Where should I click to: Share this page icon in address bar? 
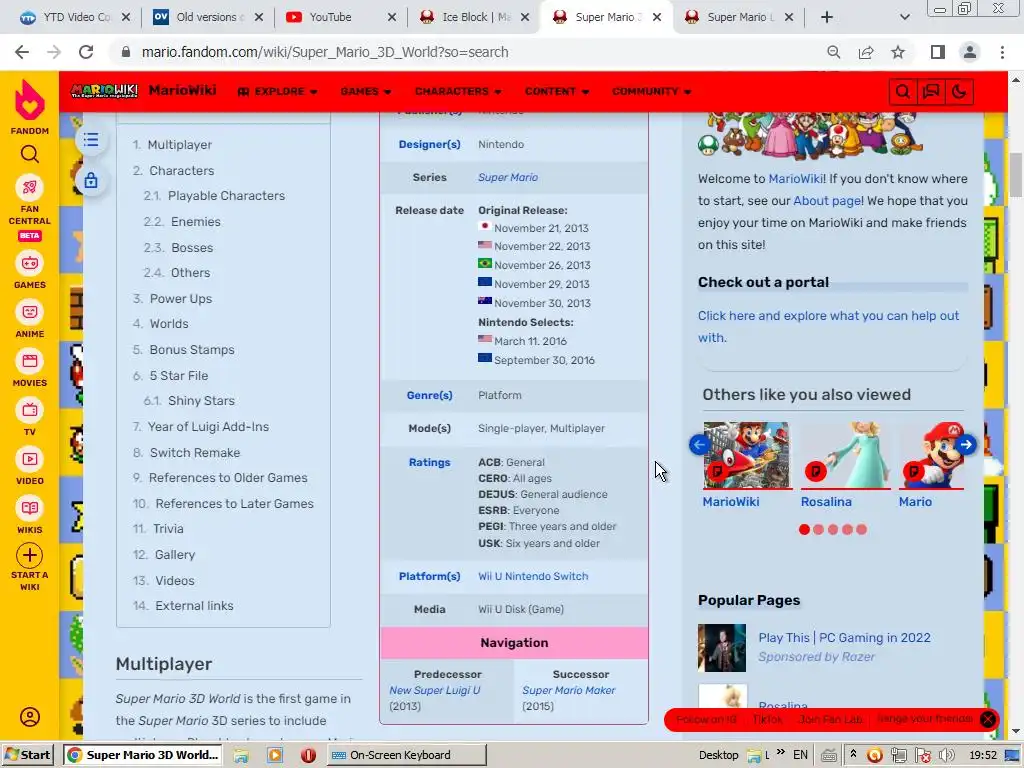(866, 52)
